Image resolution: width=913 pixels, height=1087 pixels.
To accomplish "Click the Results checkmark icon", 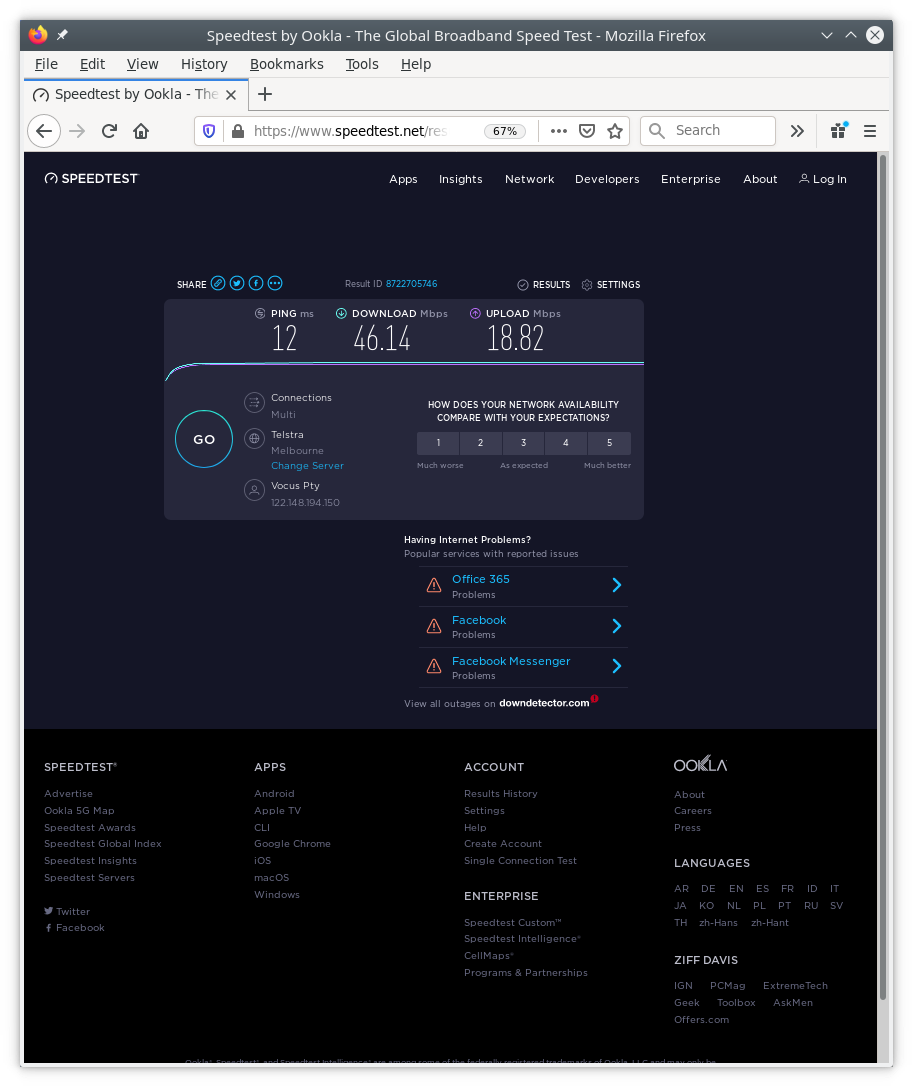I will [523, 285].
